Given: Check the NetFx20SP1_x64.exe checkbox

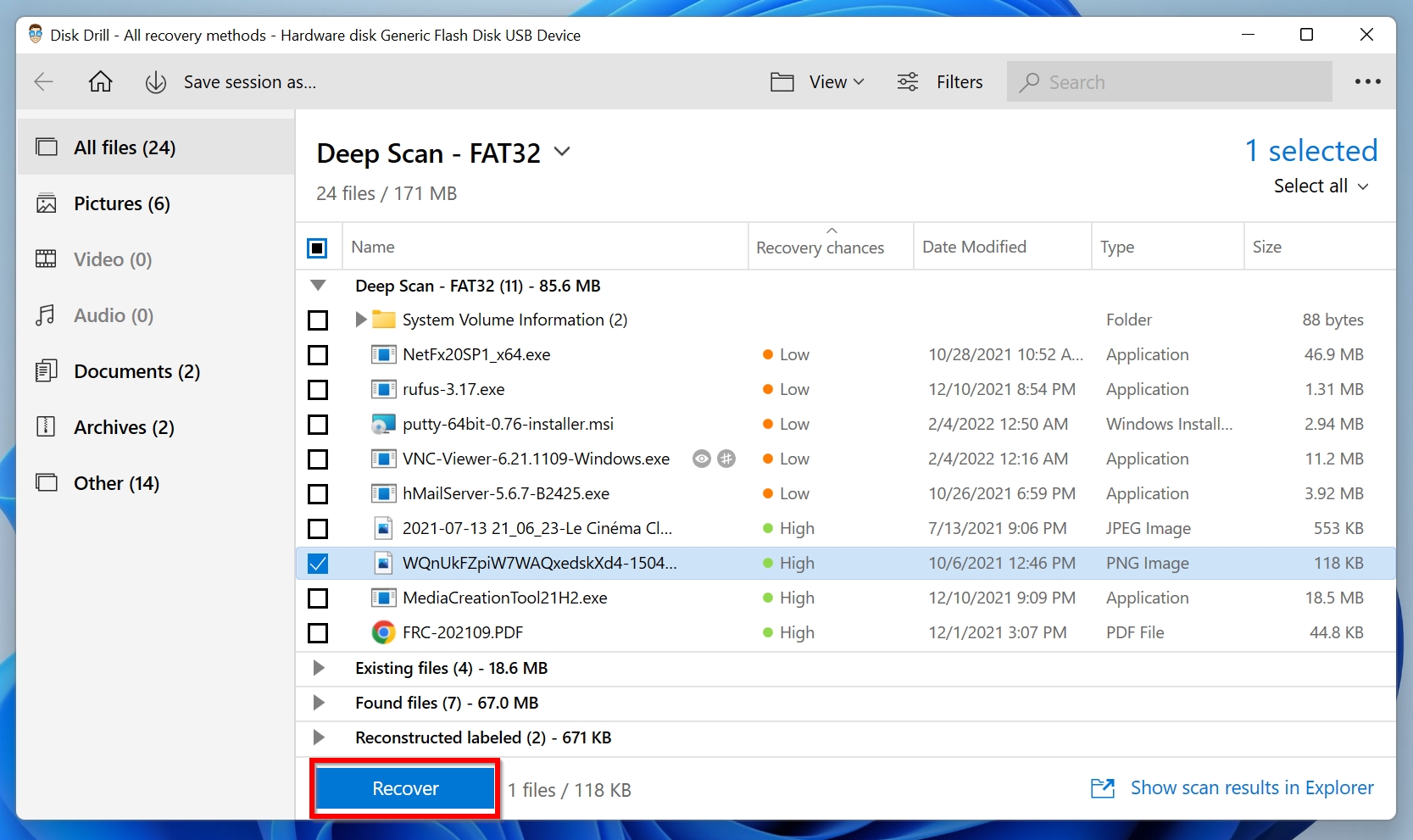Looking at the screenshot, I should pyautogui.click(x=318, y=355).
